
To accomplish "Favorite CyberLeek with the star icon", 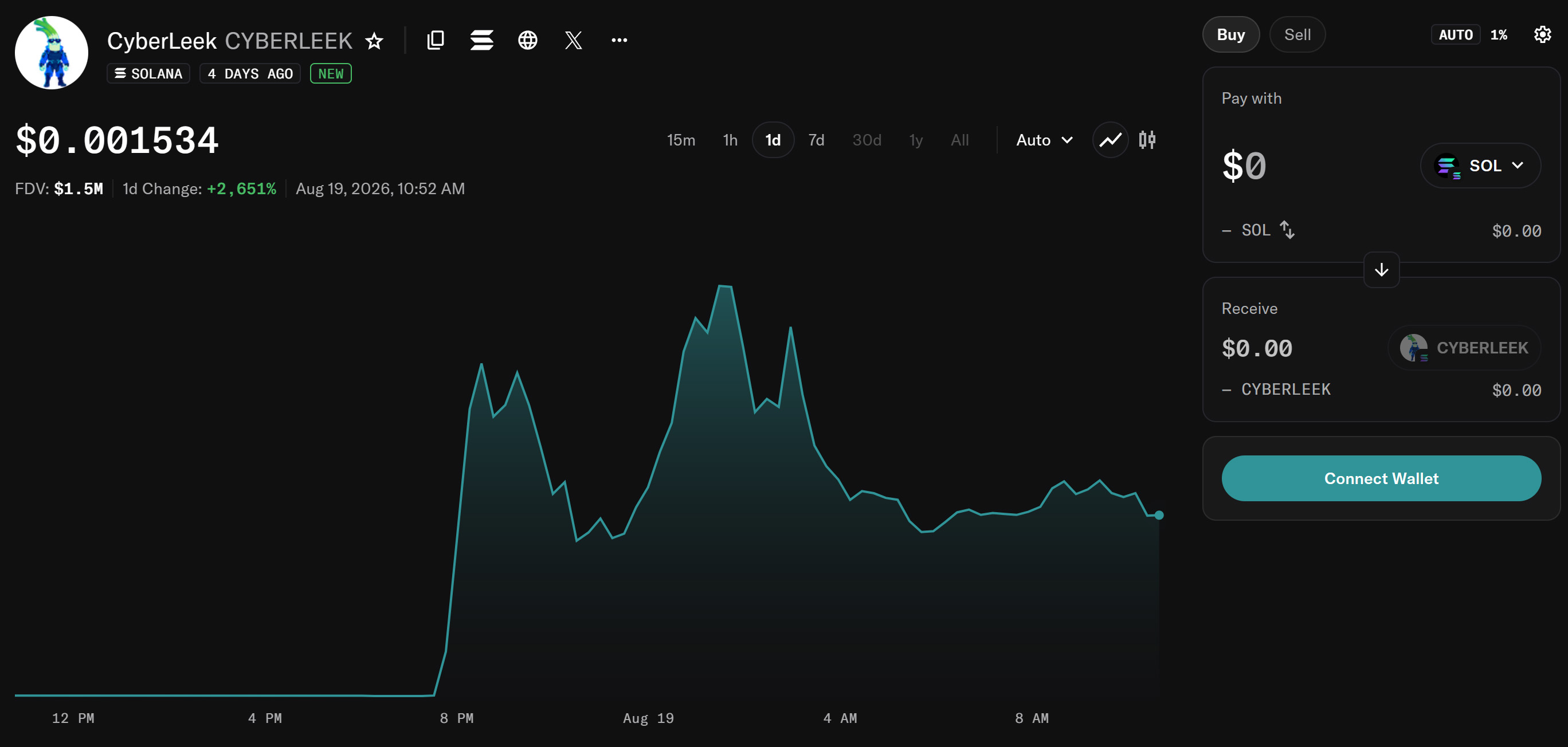I will pyautogui.click(x=374, y=41).
